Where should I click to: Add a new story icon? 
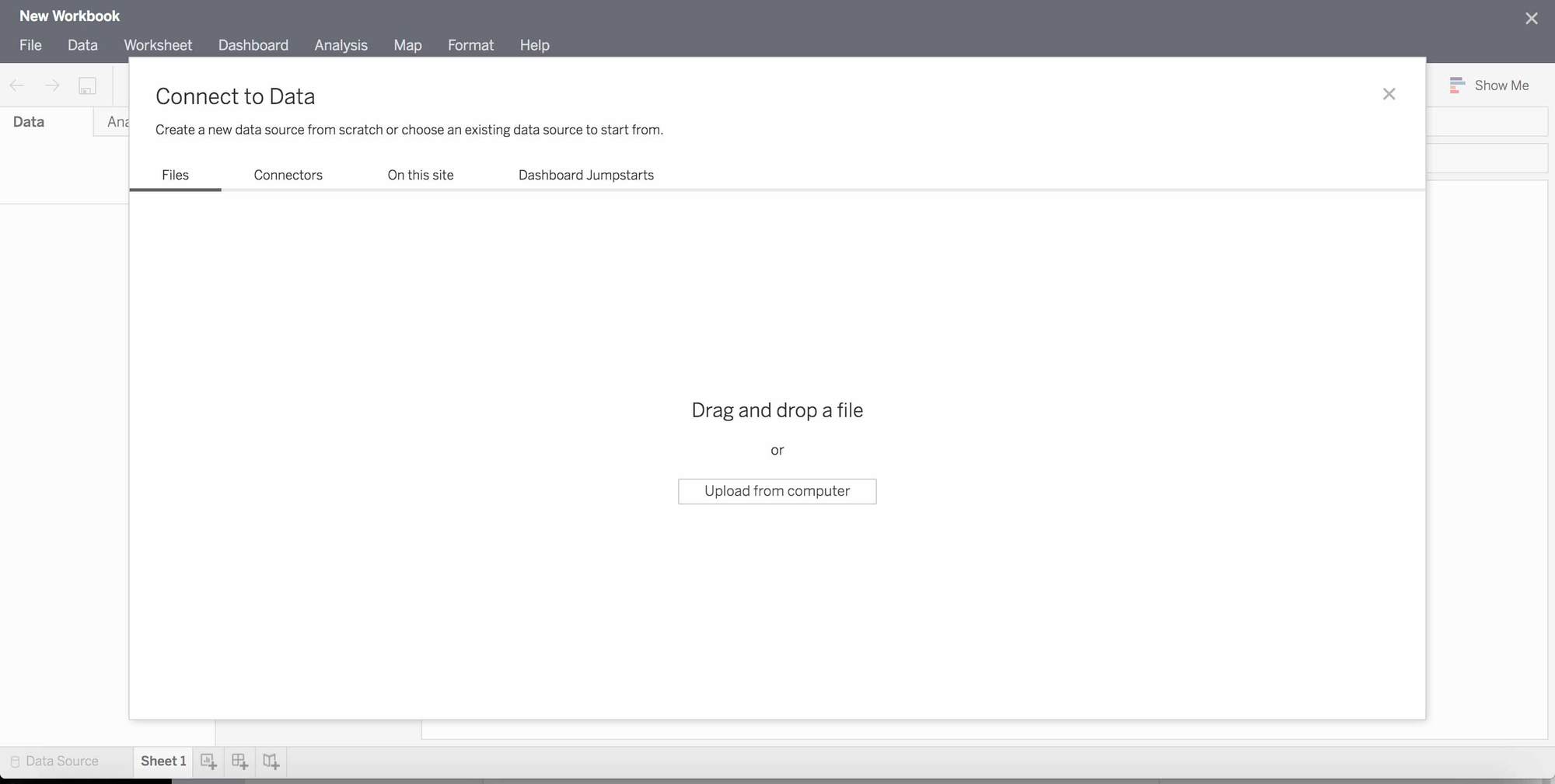pyautogui.click(x=271, y=761)
